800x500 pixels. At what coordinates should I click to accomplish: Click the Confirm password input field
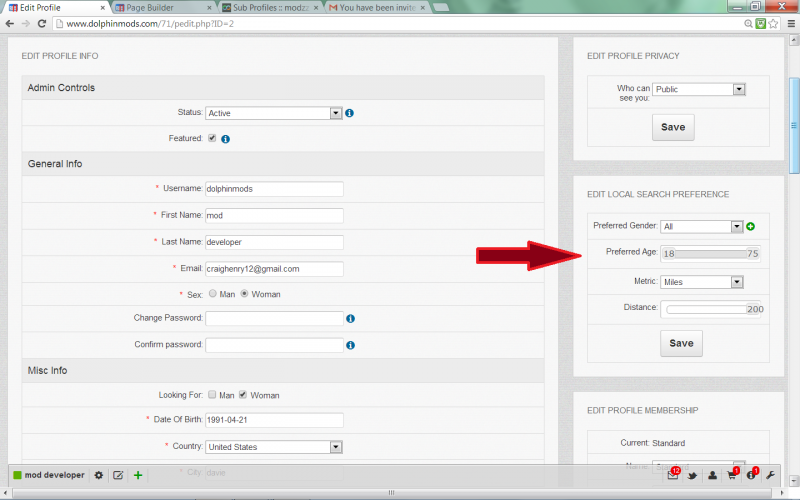274,345
